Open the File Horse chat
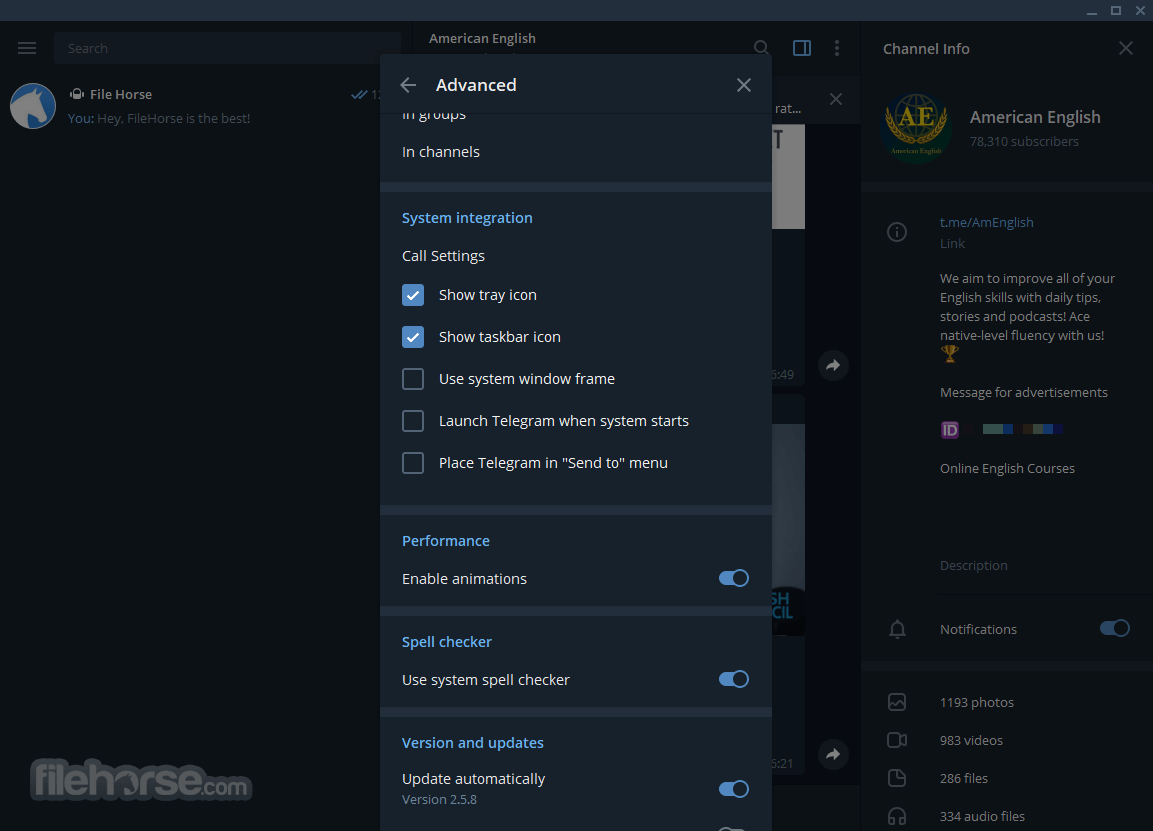1153x831 pixels. click(190, 106)
